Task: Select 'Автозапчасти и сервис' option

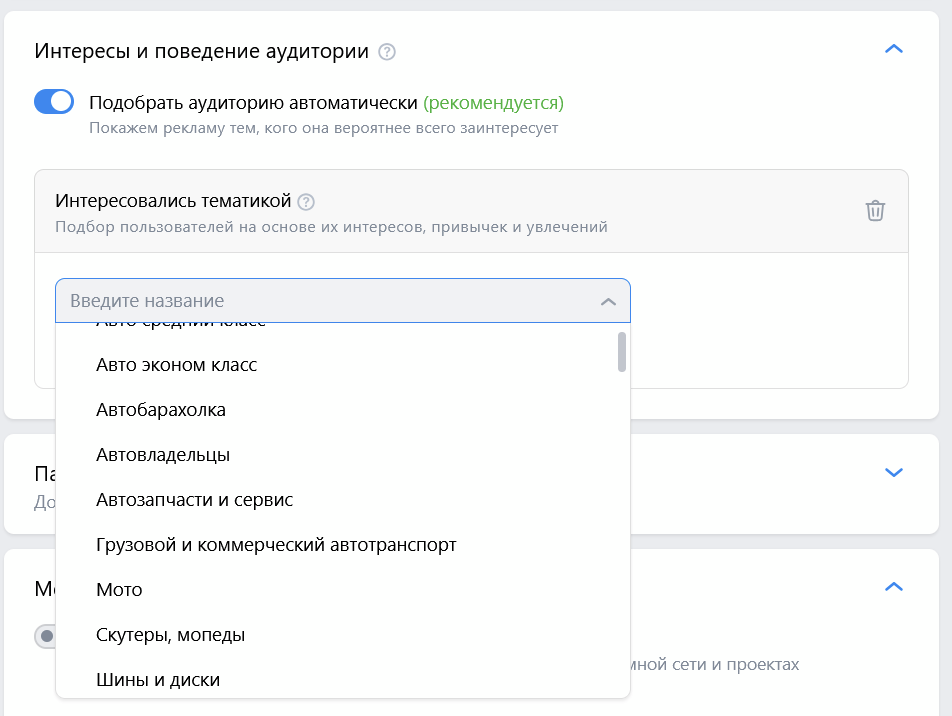Action: click(x=343, y=500)
